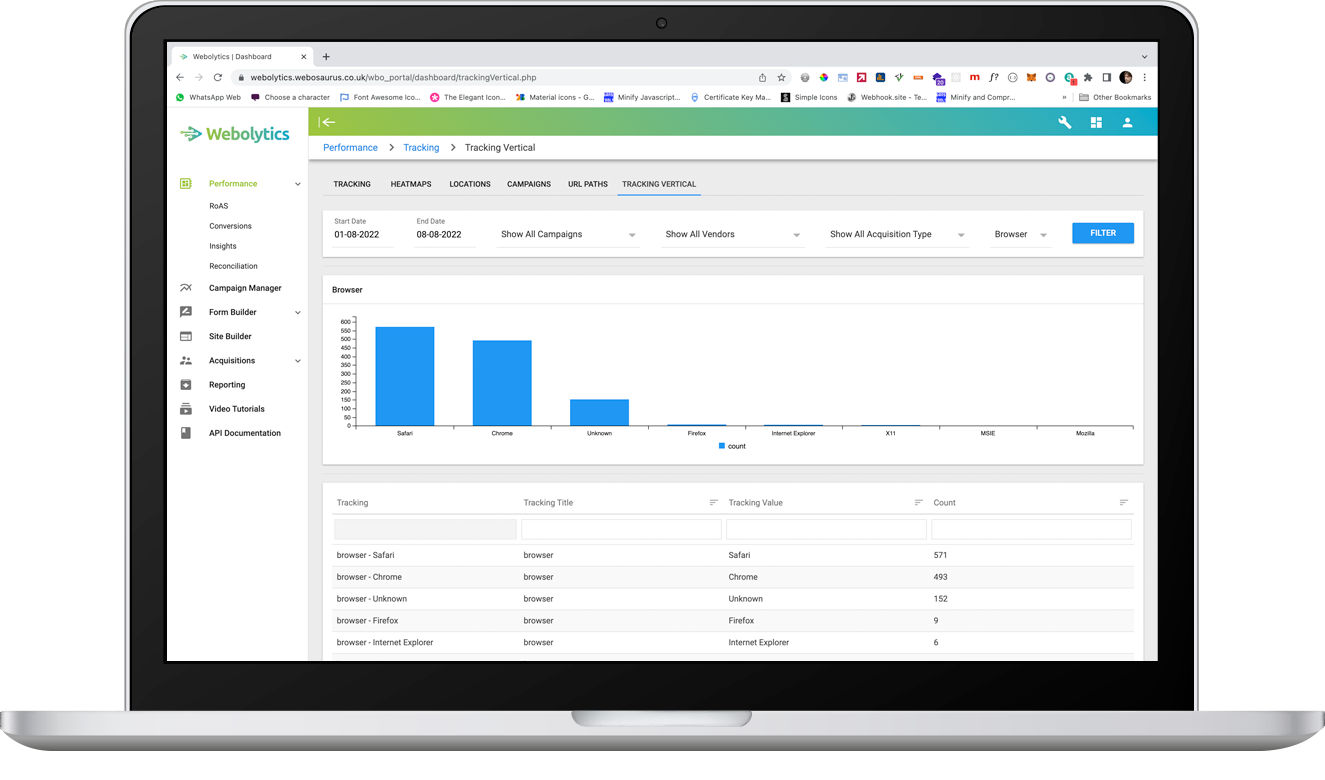Screen dimensions: 1325x780
Task: Open the user profile icon
Action: point(1128,122)
